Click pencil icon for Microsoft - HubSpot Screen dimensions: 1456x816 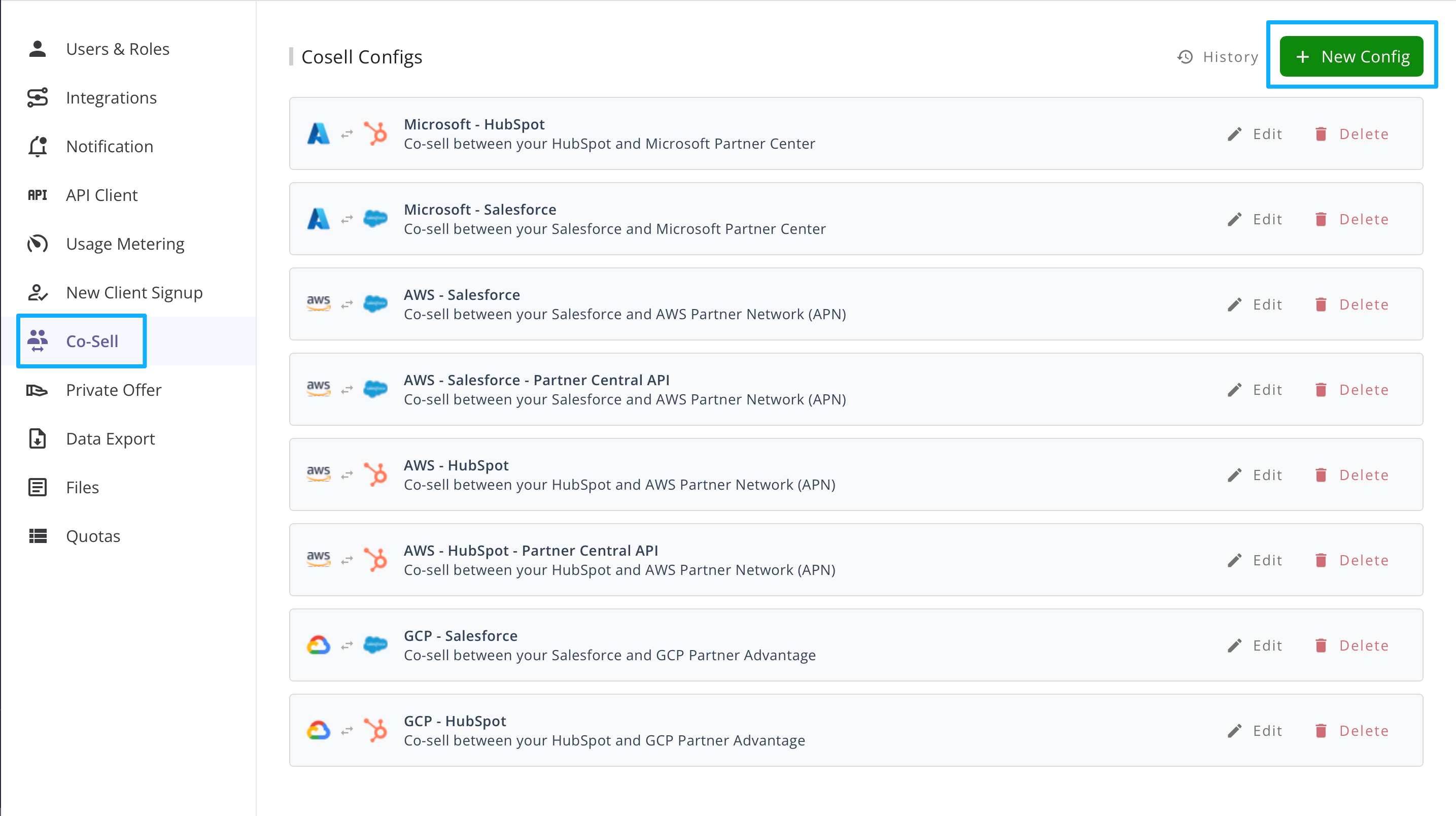tap(1234, 134)
